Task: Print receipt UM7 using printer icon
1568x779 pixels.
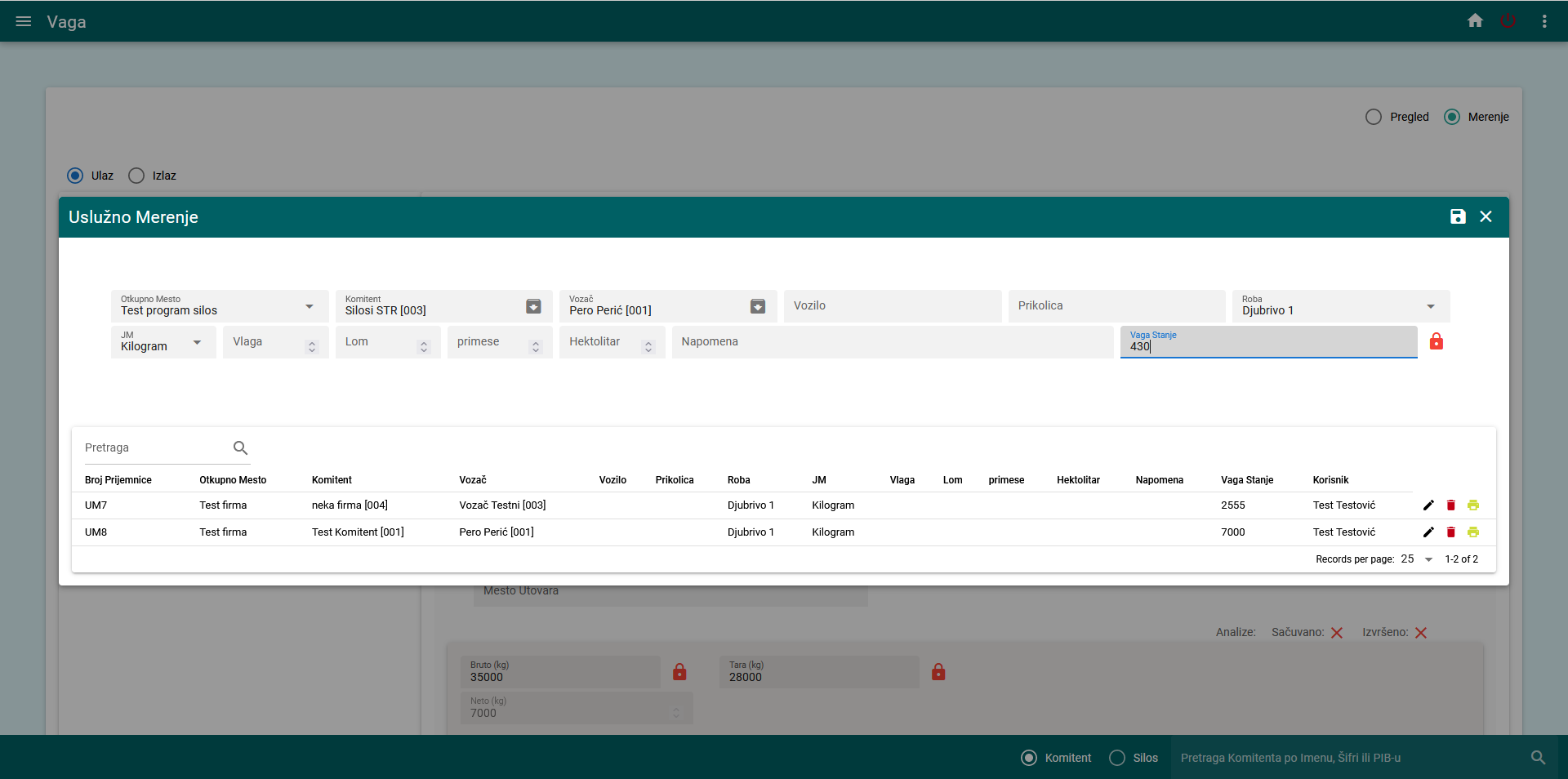Action: tap(1473, 505)
